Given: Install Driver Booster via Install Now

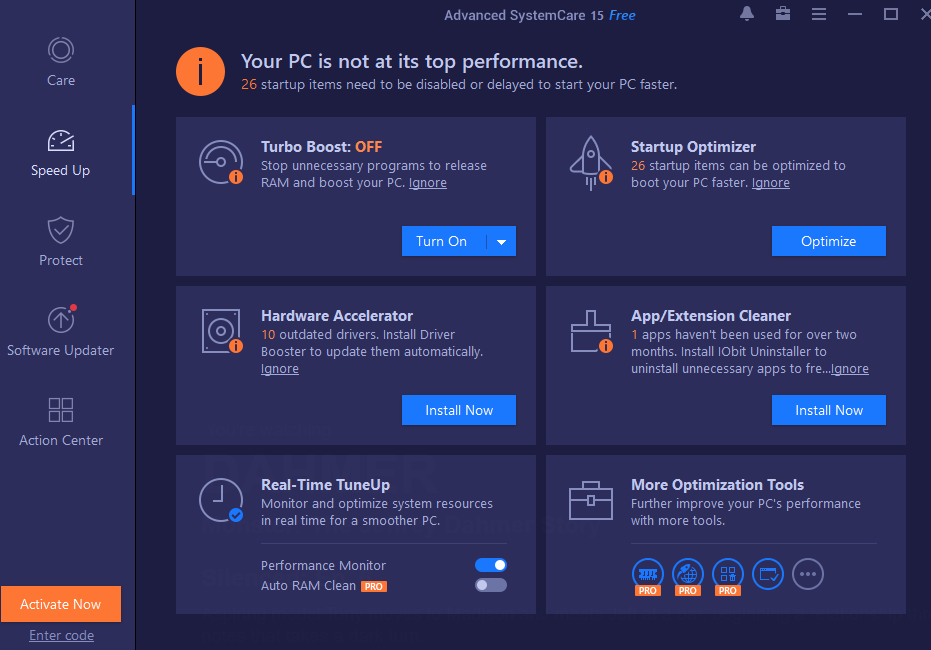Looking at the screenshot, I should tap(459, 410).
